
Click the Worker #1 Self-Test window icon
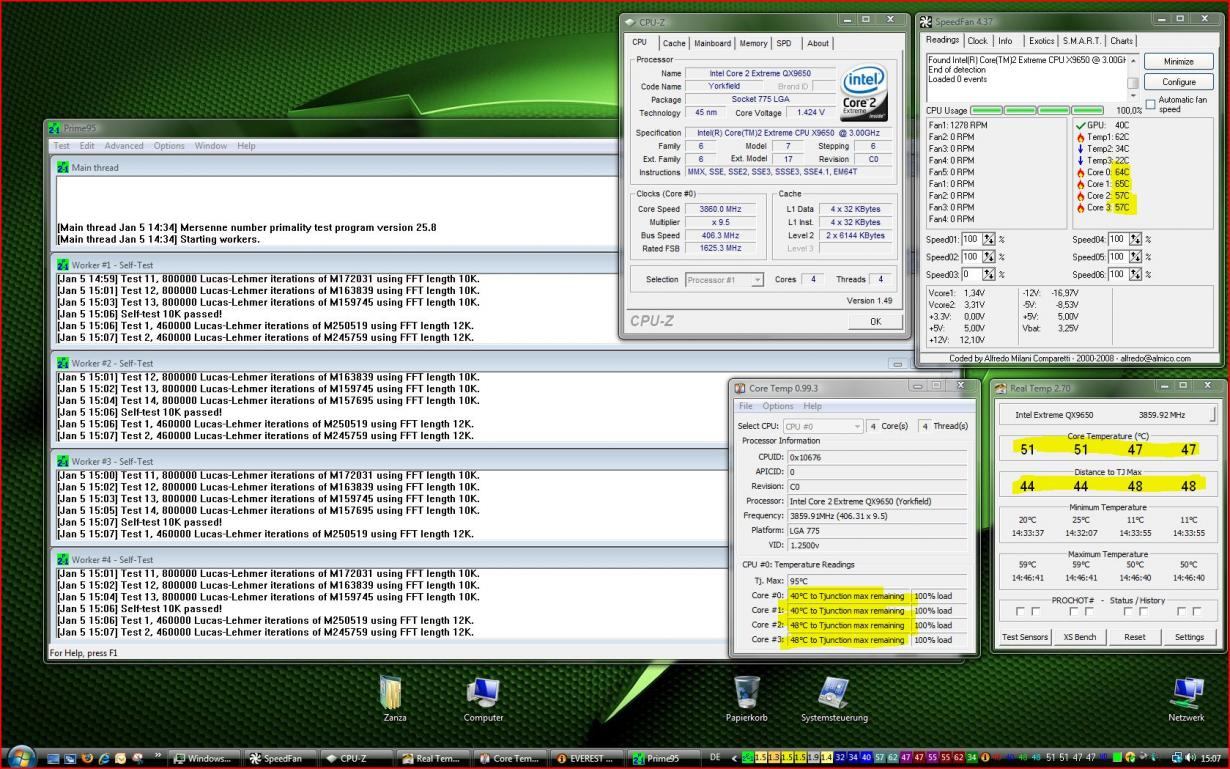pyautogui.click(x=62, y=264)
